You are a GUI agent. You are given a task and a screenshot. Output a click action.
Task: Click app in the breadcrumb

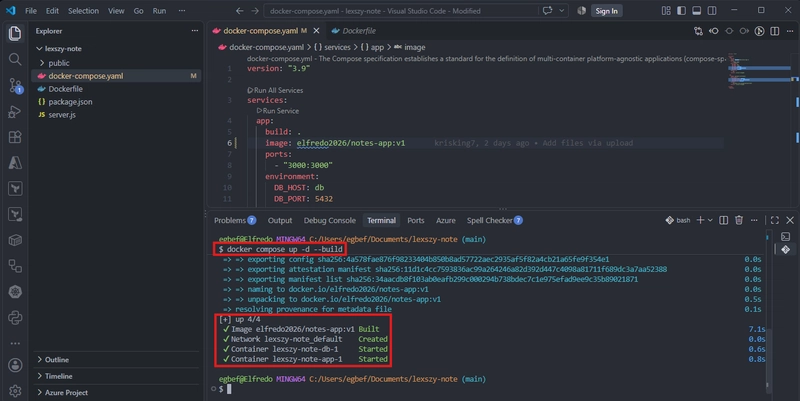tap(372, 47)
